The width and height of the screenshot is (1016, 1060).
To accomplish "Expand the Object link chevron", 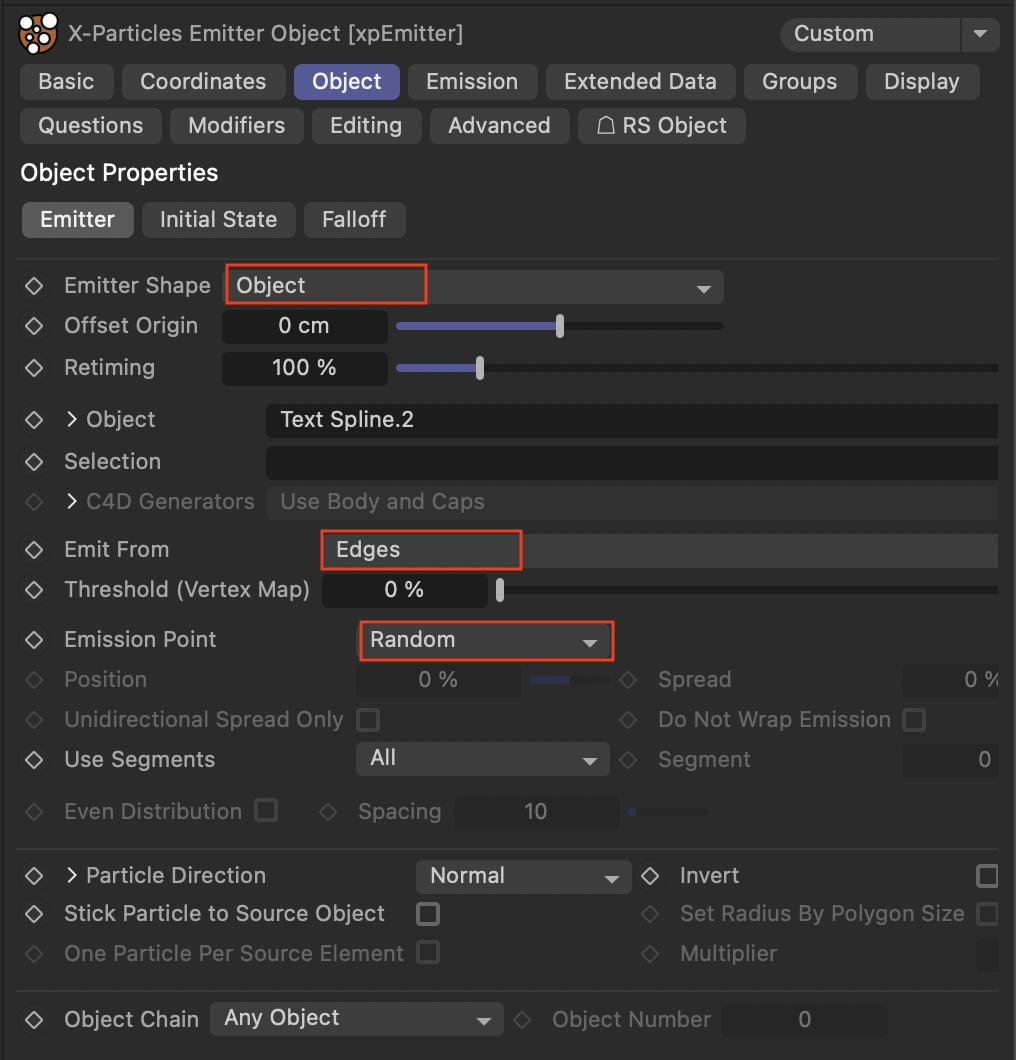I will 72,420.
